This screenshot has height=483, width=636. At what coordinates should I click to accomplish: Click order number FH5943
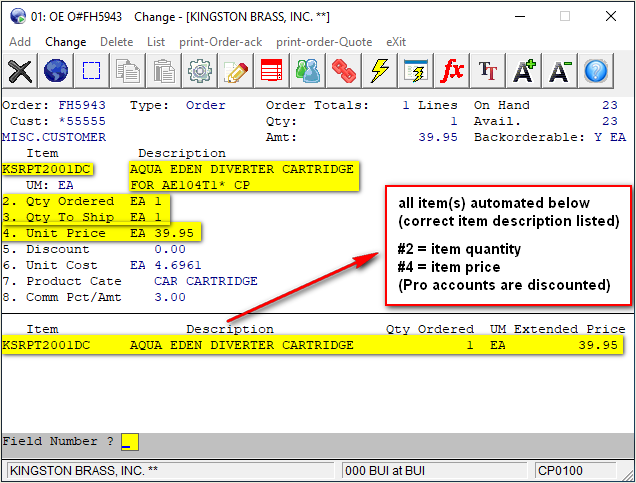point(82,105)
